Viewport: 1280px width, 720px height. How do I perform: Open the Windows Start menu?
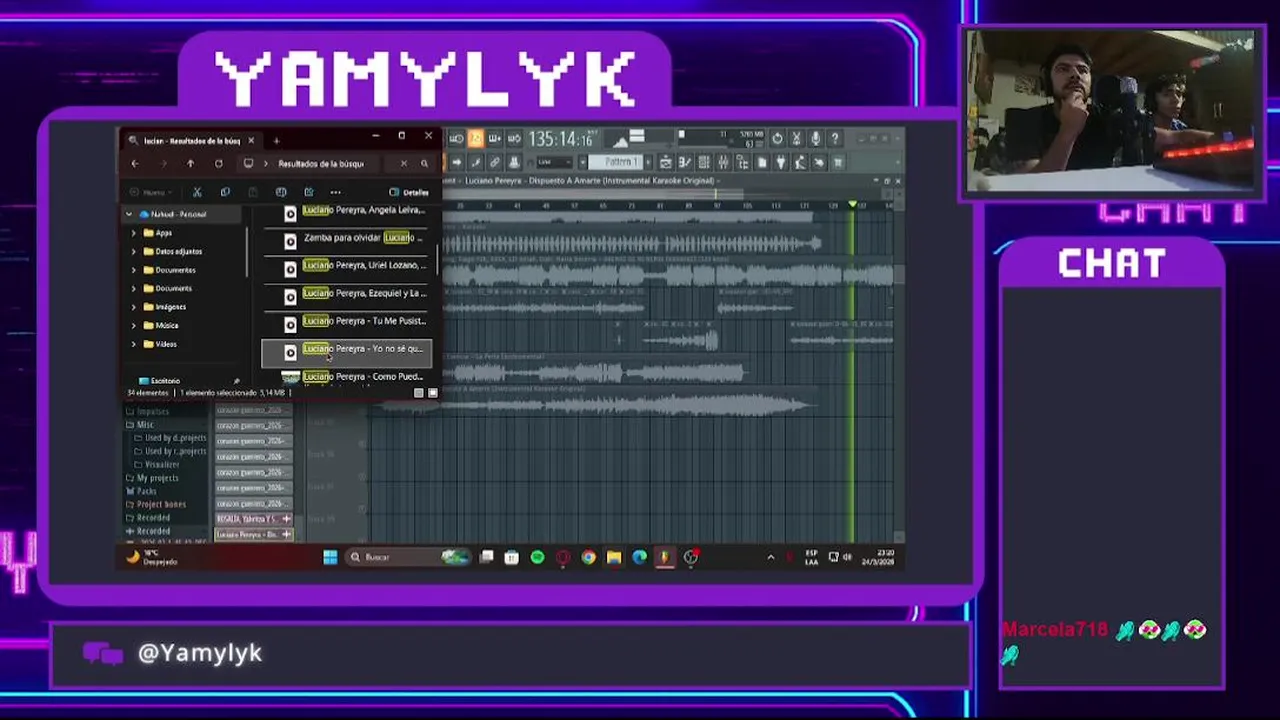tap(330, 557)
